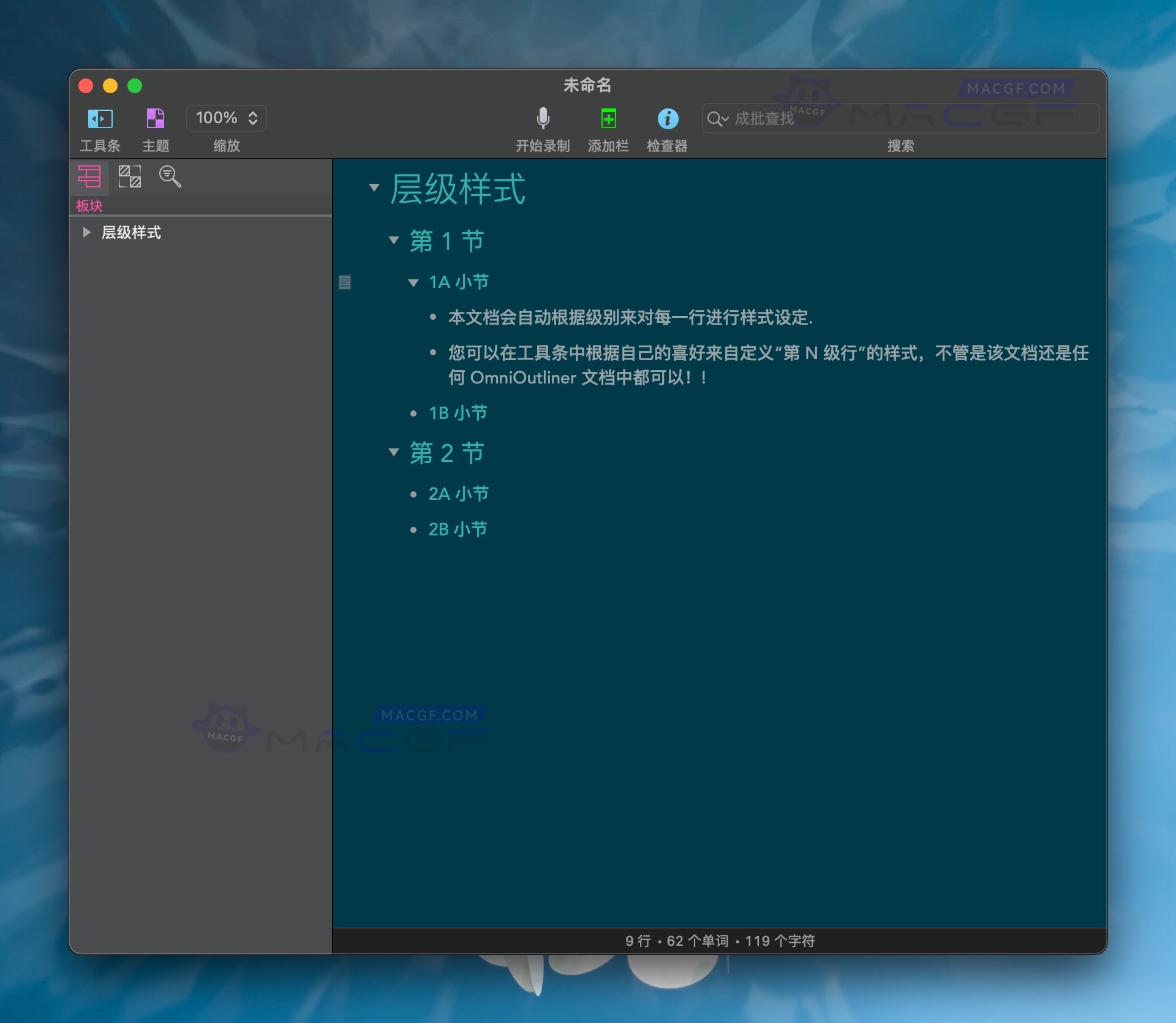Switch to the 板块 tab

coord(89,206)
